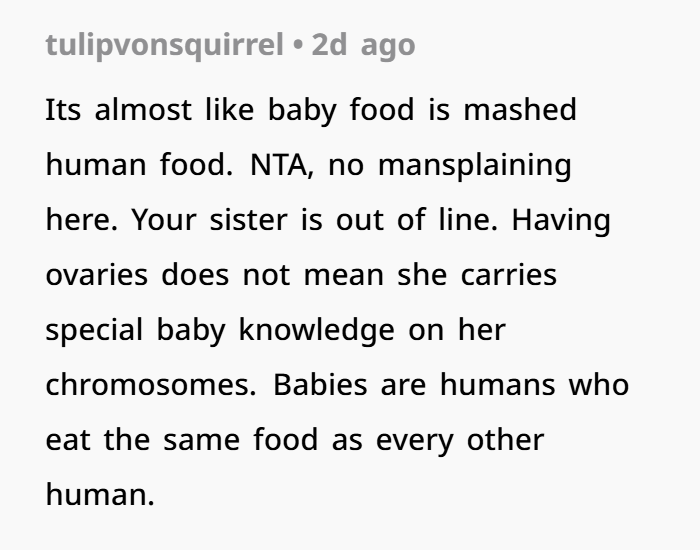700x550 pixels.
Task: Click the bullet separator after the username
Action: point(298,47)
